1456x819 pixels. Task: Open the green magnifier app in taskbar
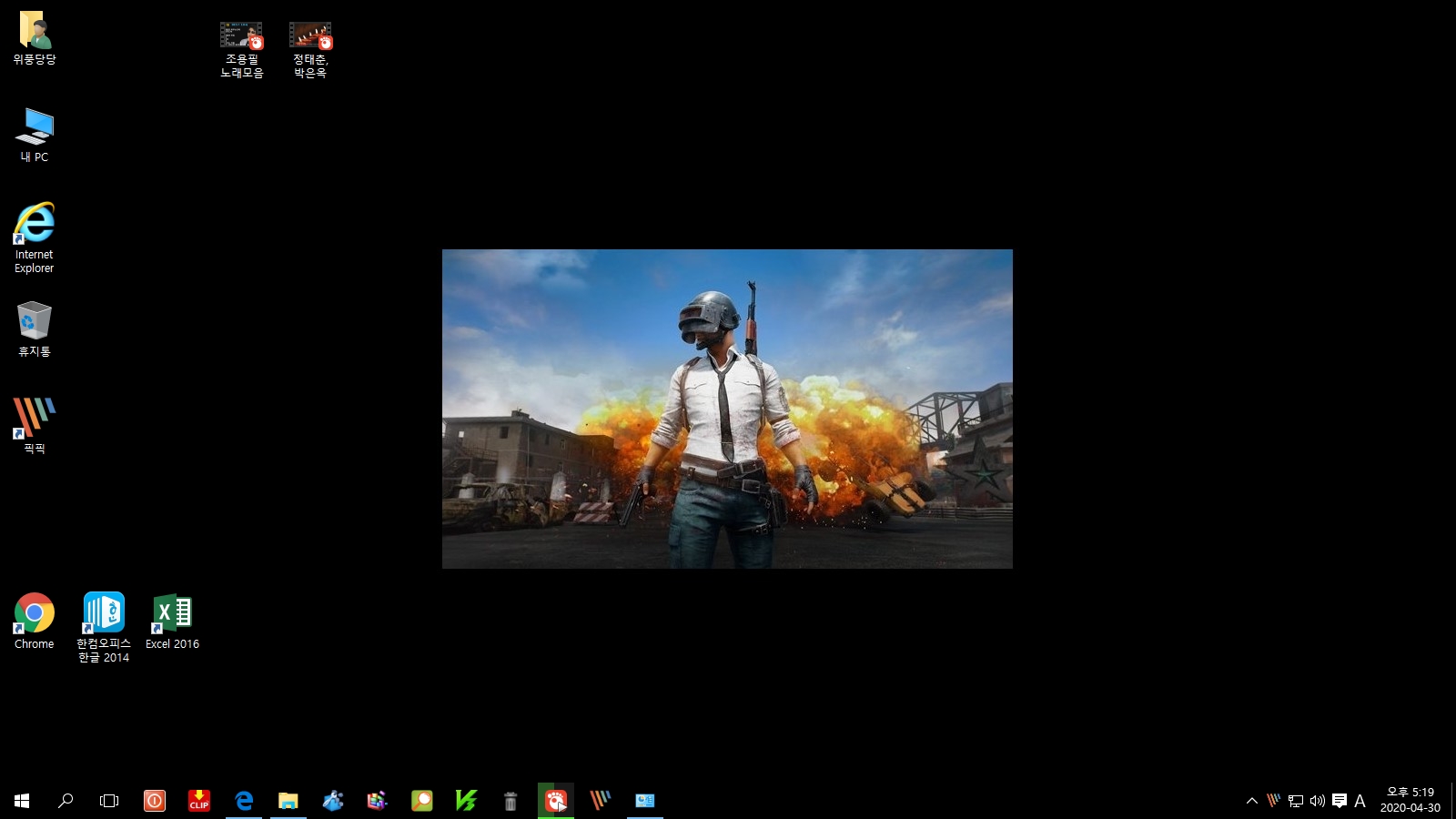(422, 801)
